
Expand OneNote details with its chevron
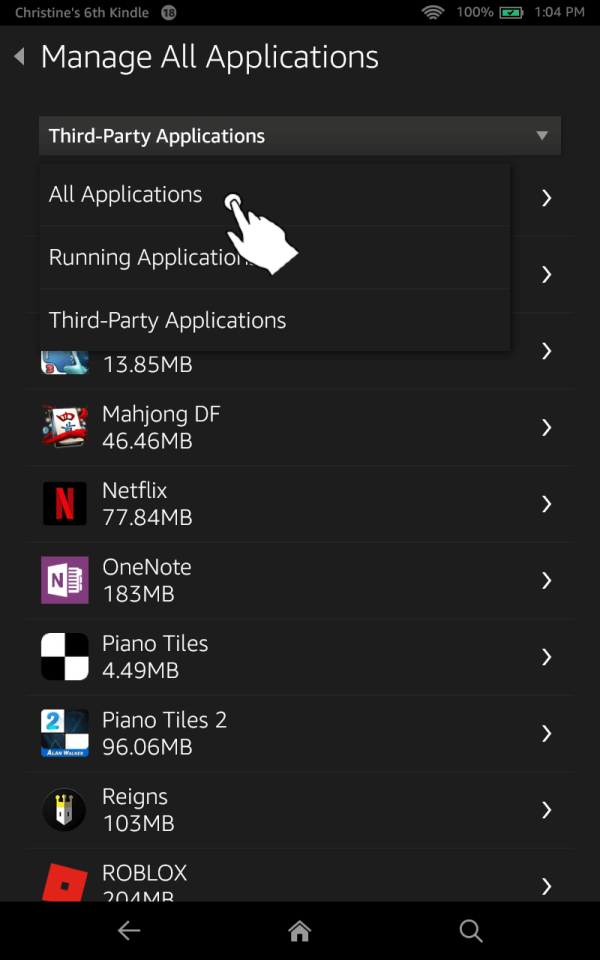pyautogui.click(x=546, y=580)
